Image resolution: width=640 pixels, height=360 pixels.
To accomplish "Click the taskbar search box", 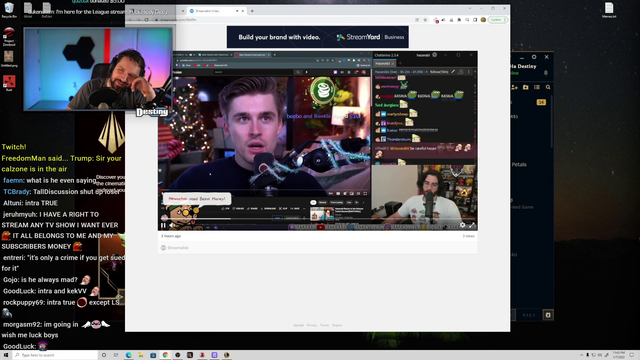I will point(55,355).
